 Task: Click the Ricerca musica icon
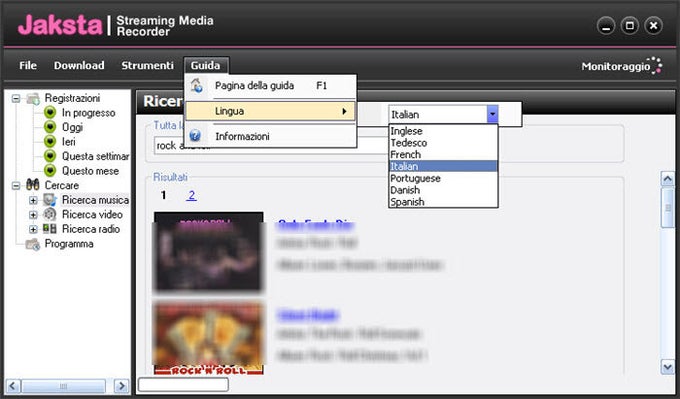point(50,200)
